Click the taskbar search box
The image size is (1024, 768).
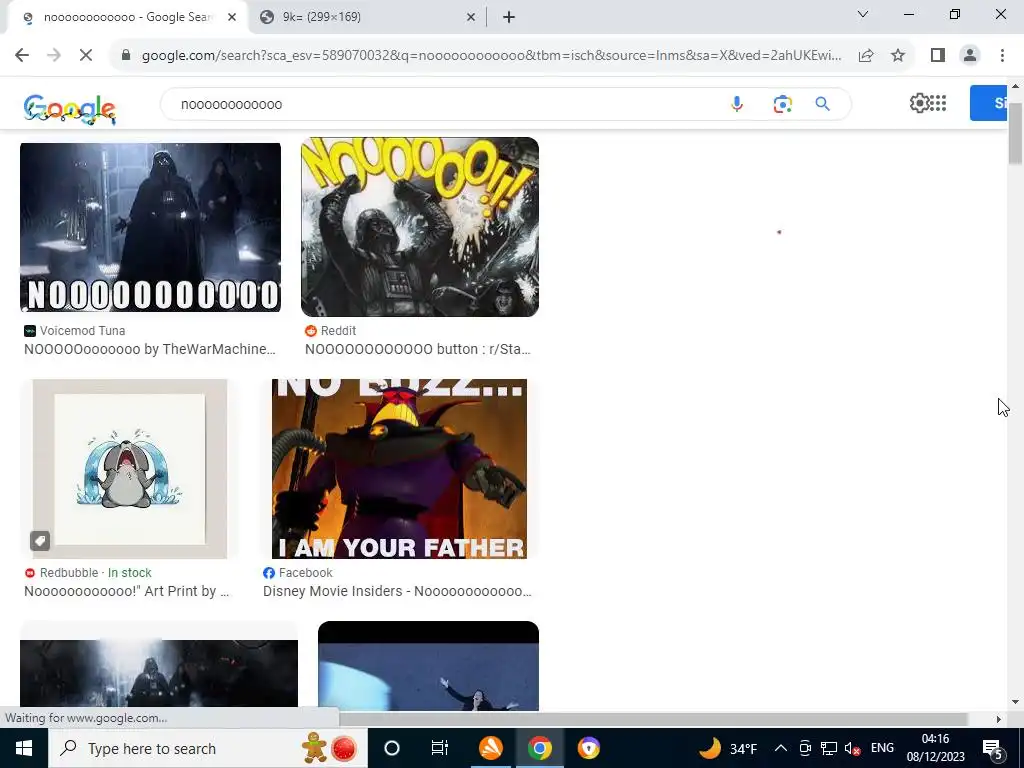point(208,748)
